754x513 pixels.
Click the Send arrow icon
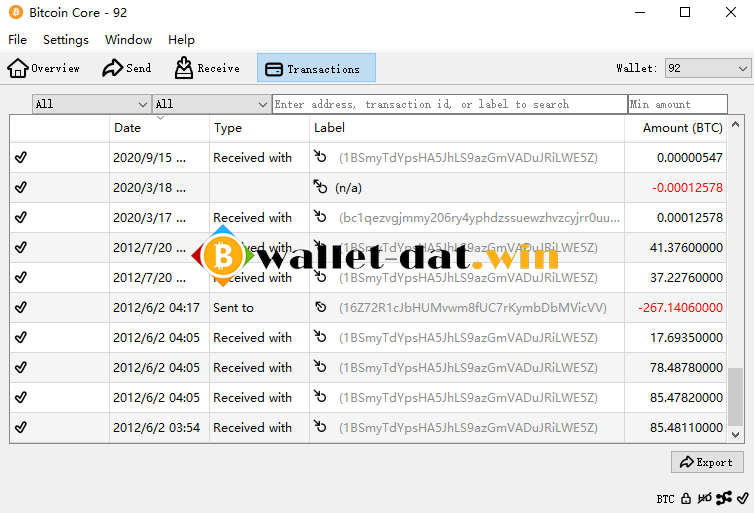[x=113, y=68]
